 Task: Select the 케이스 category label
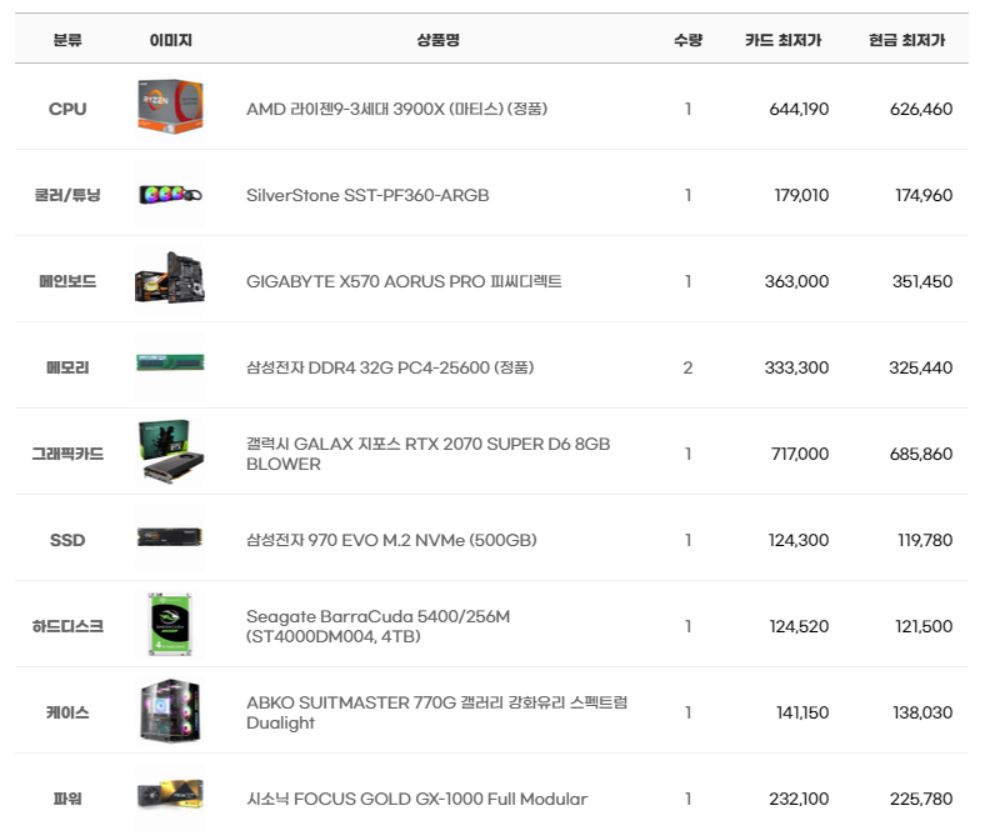pos(68,713)
